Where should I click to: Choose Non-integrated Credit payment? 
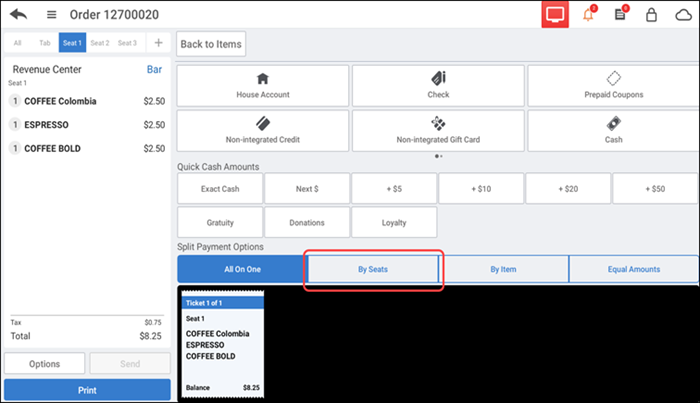pyautogui.click(x=263, y=131)
